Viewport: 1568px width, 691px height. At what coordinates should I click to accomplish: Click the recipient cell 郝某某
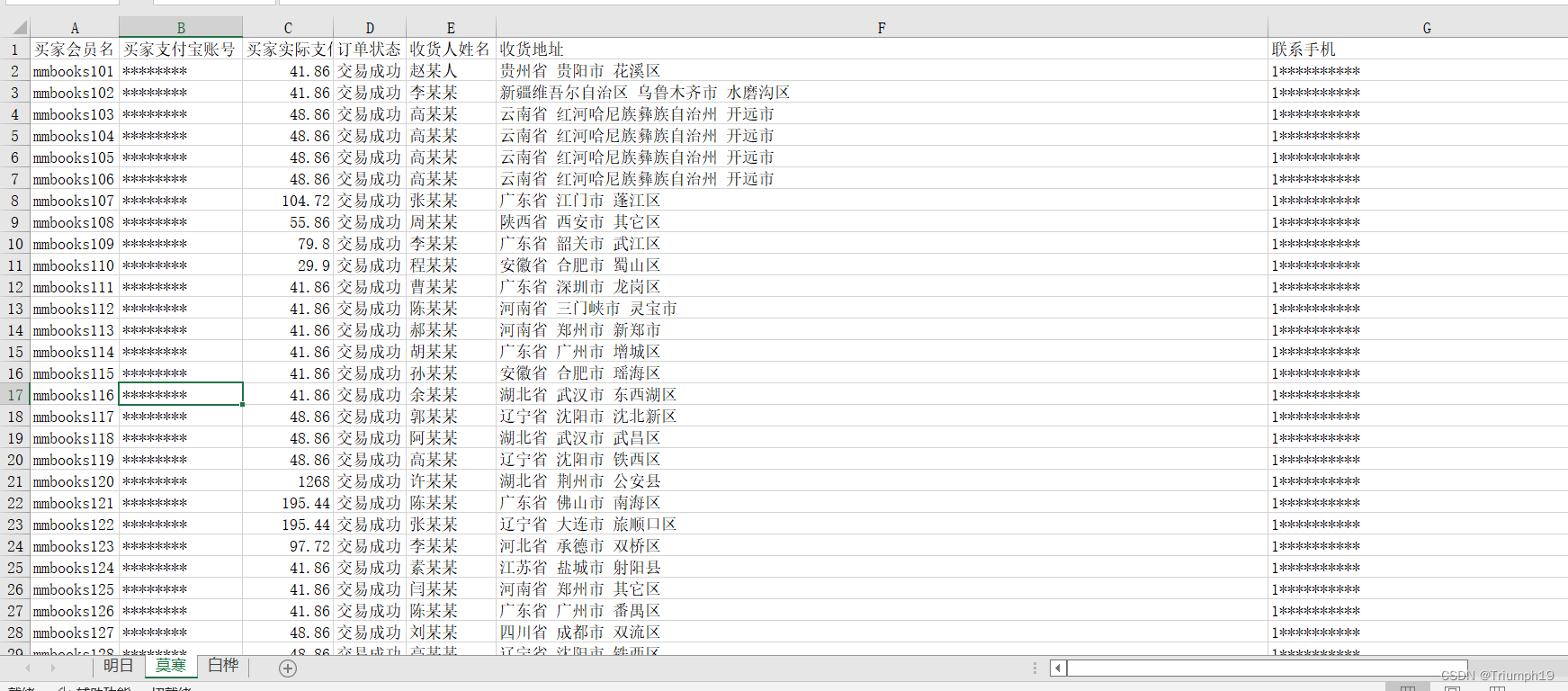(451, 330)
